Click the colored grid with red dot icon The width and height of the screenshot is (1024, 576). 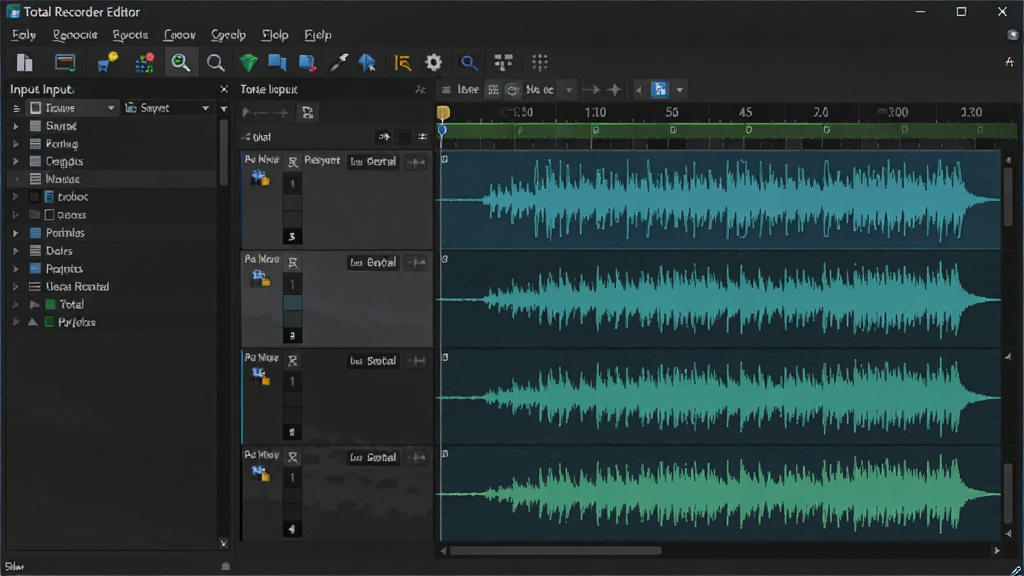tap(144, 63)
